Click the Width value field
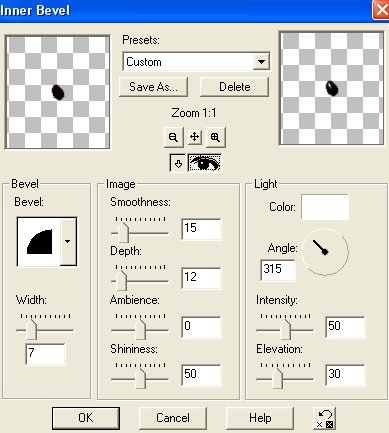This screenshot has width=389, height=433. (x=45, y=354)
